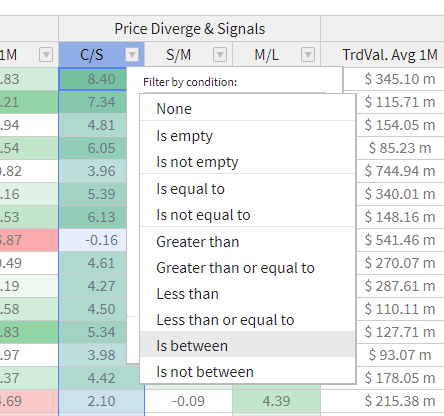Click the $ 148.16 m trade value cell

pyautogui.click(x=400, y=217)
